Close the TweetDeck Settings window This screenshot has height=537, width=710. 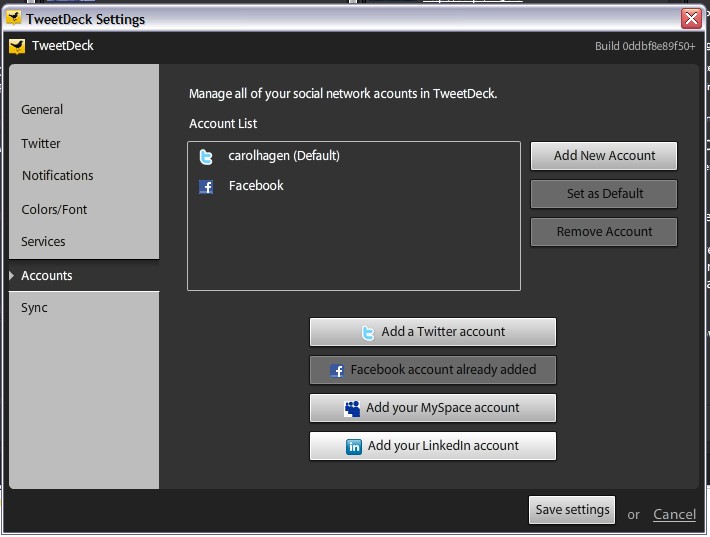691,19
